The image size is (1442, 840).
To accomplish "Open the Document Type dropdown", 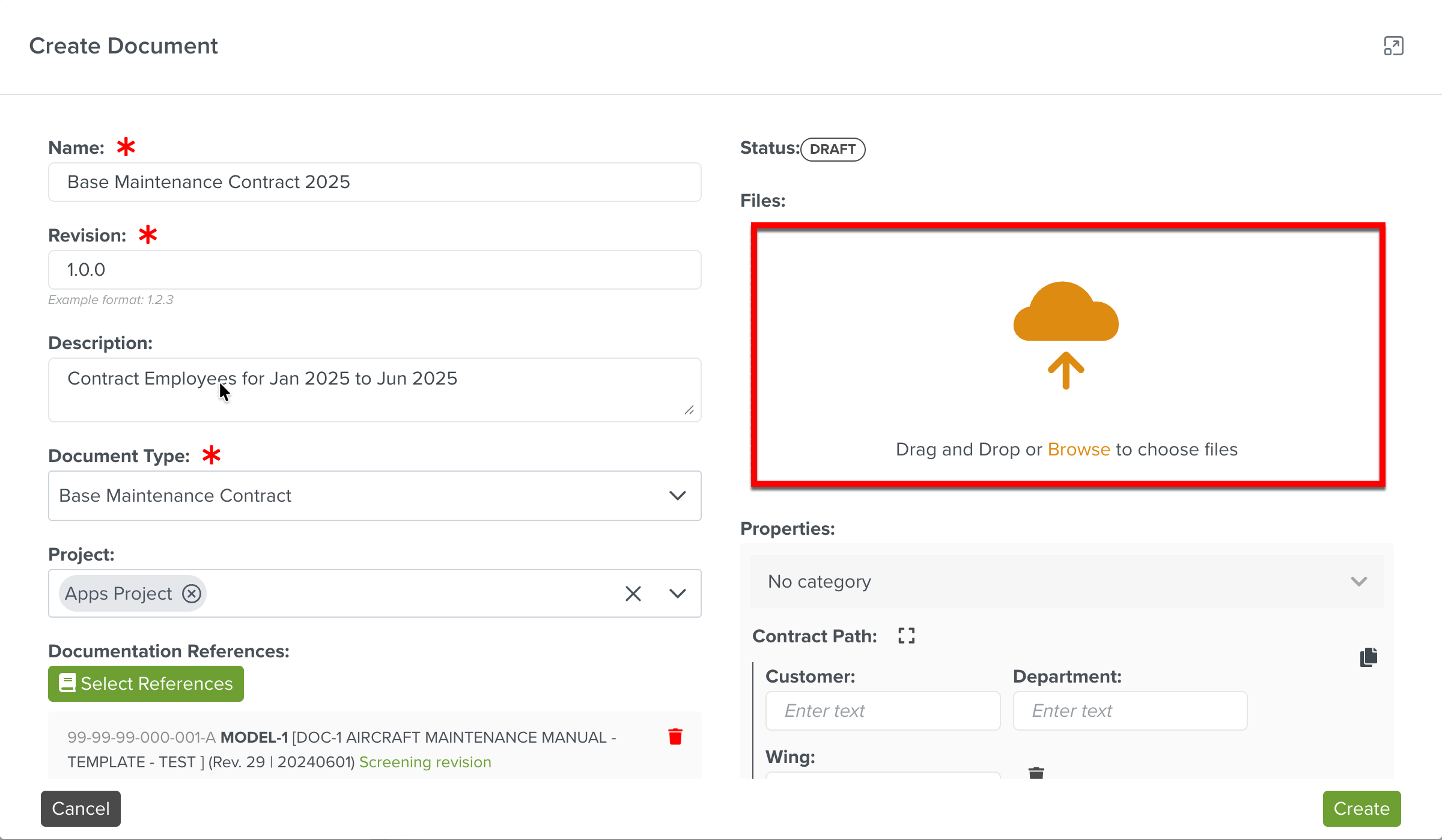I will pos(677,496).
